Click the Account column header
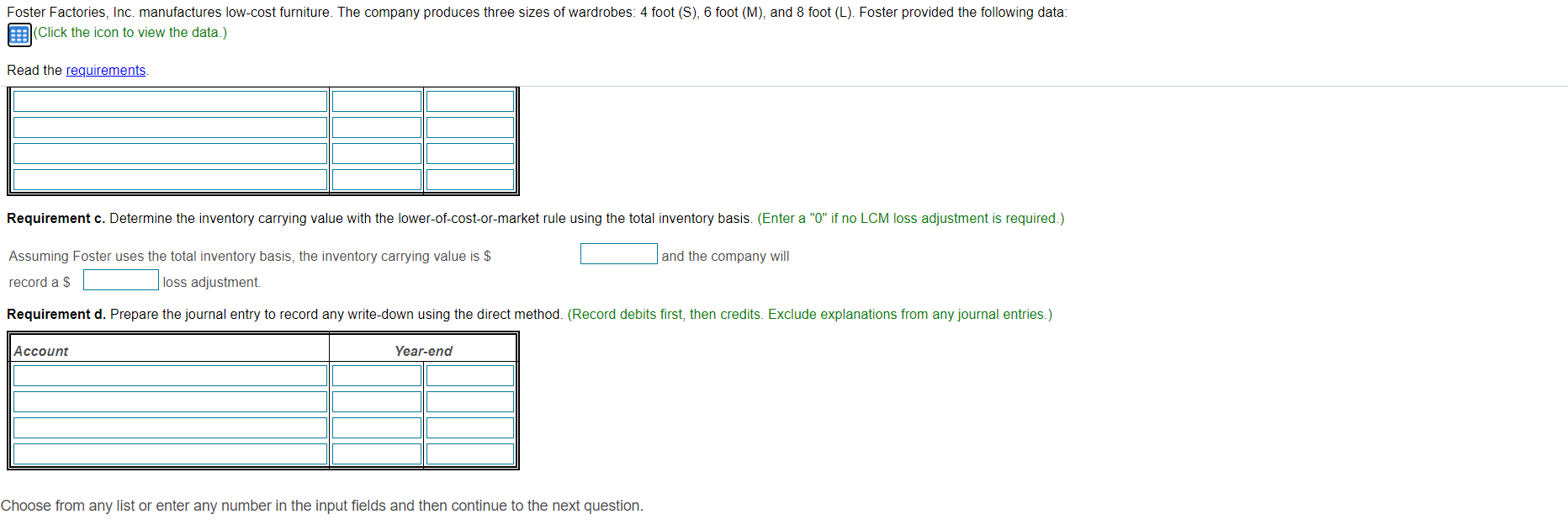 click(x=40, y=351)
